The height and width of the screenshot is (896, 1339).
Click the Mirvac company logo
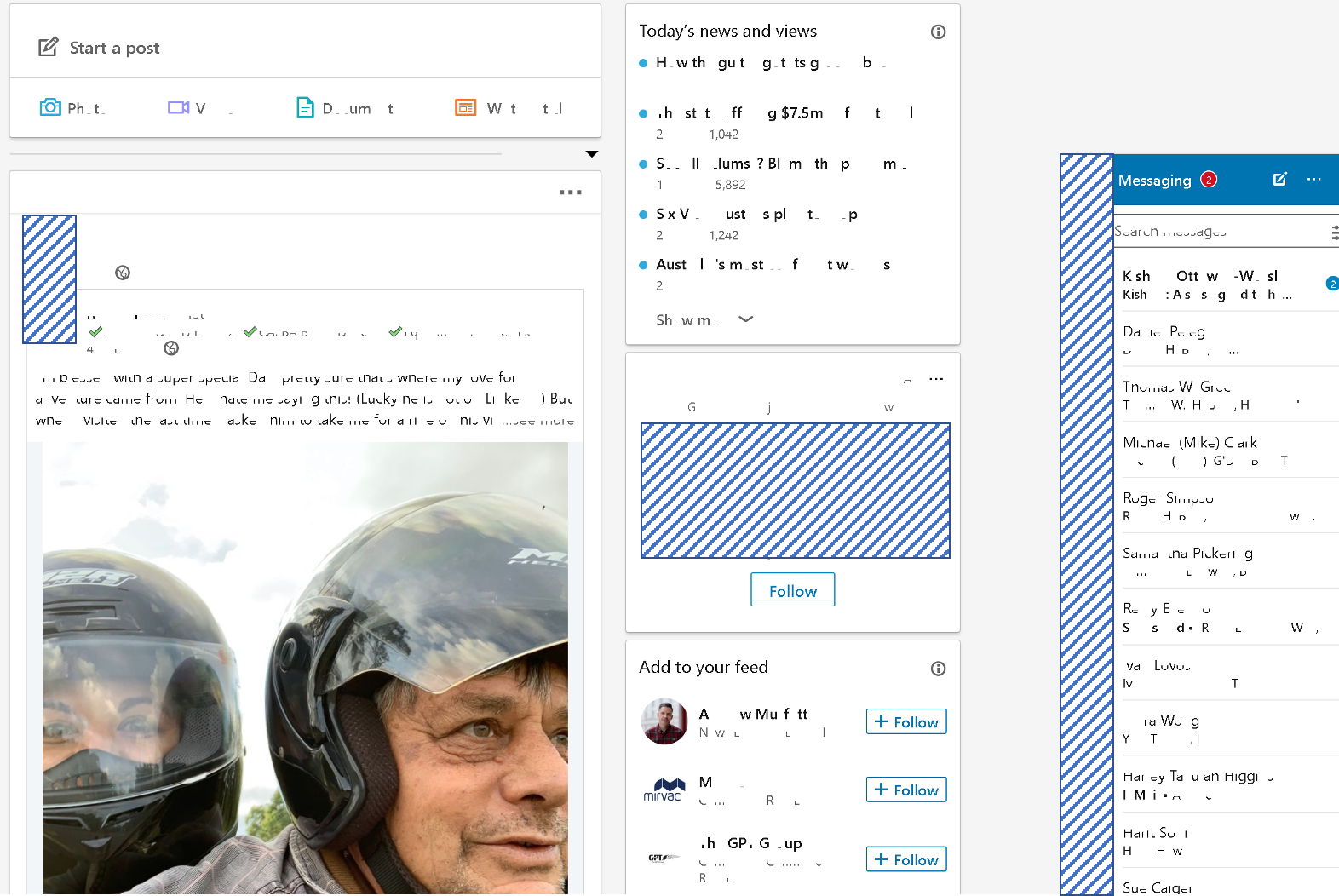pos(664,790)
